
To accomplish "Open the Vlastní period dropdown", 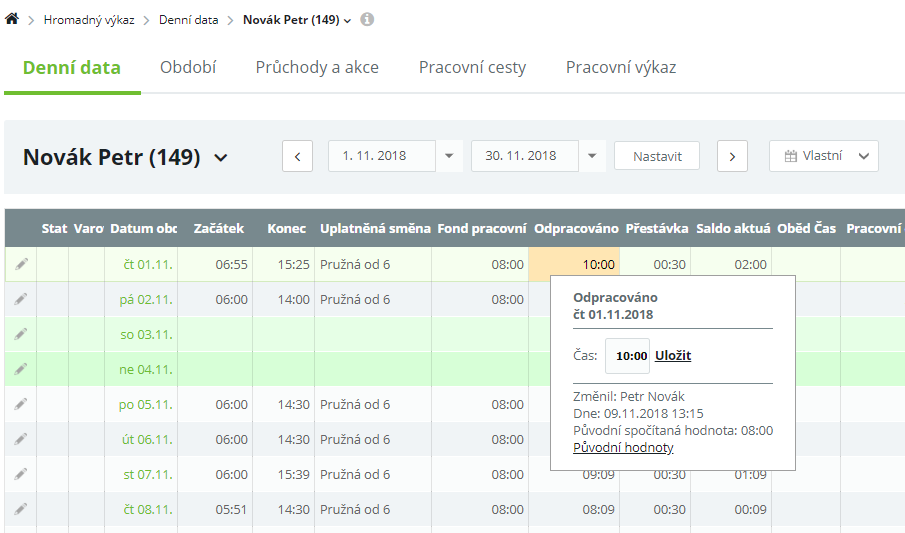I will tap(823, 156).
